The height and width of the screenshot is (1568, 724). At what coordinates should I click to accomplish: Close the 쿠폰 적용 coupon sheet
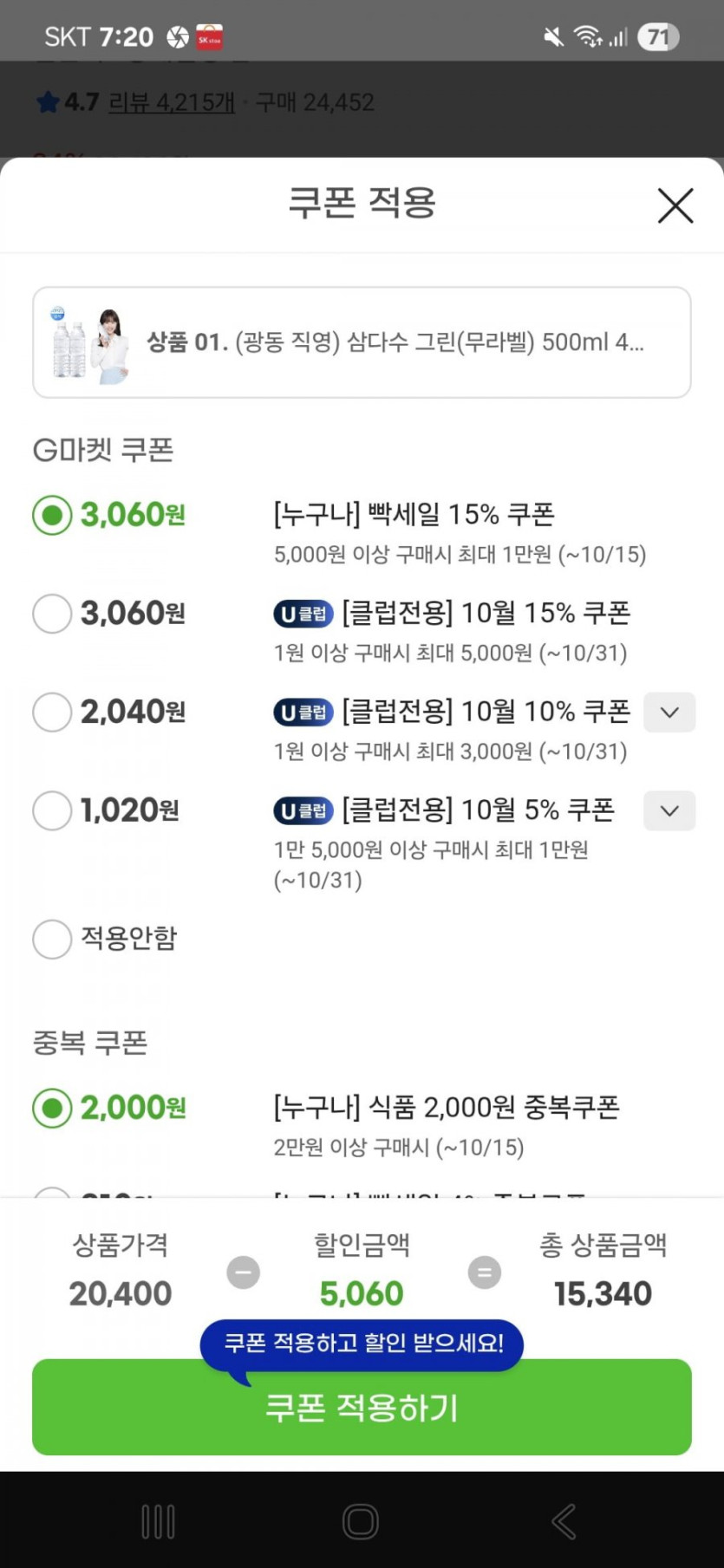pyautogui.click(x=675, y=205)
